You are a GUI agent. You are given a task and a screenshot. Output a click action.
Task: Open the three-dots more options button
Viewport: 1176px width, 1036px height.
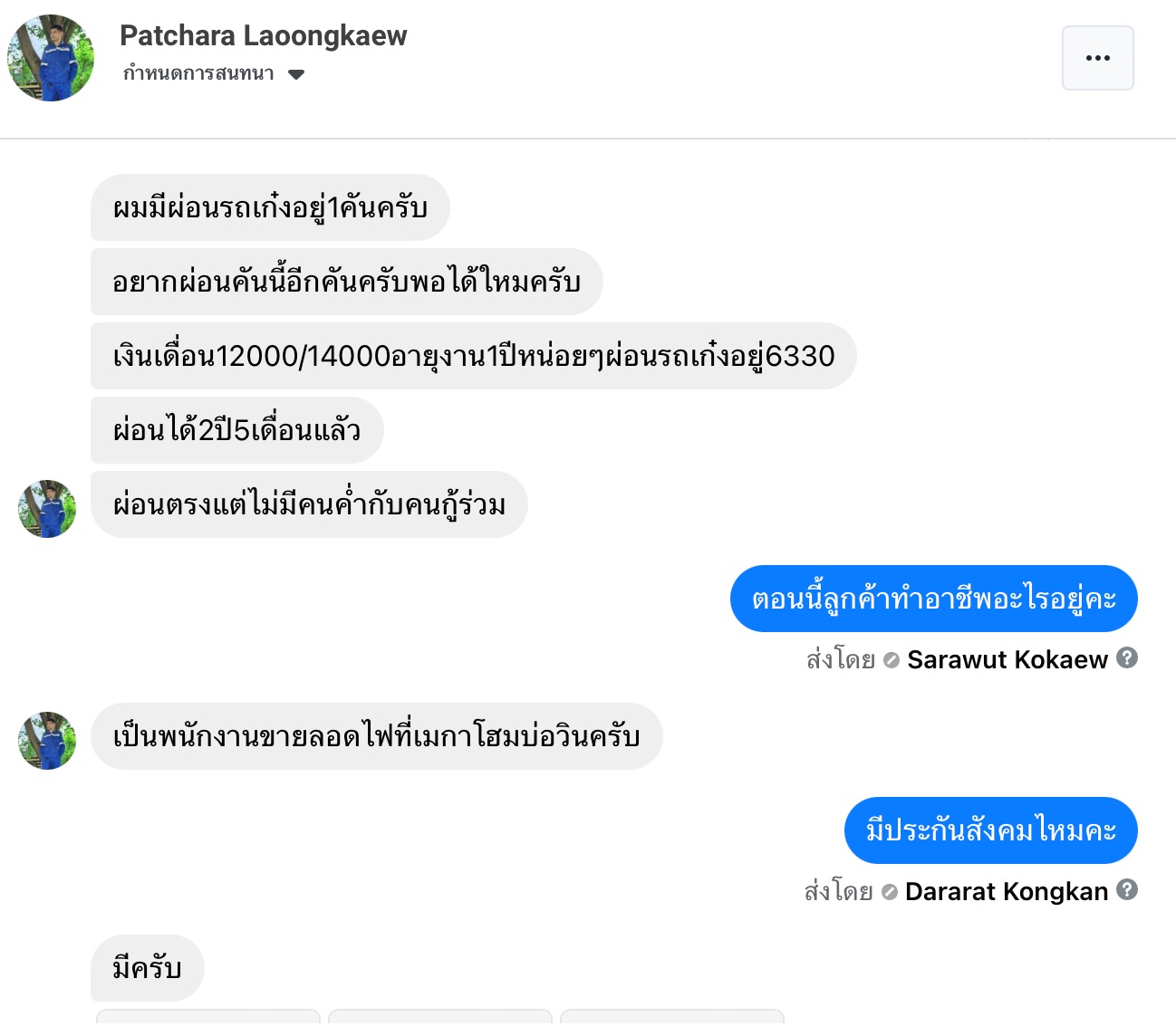point(1097,58)
